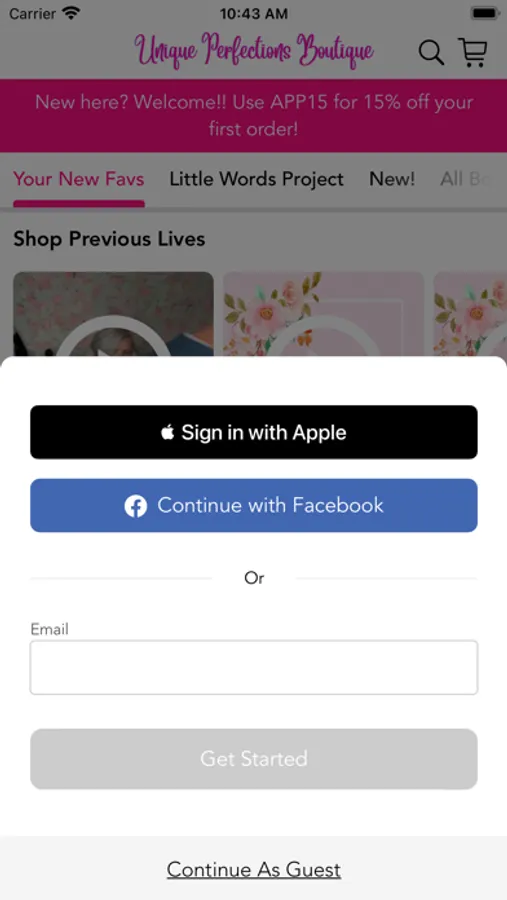Image resolution: width=507 pixels, height=900 pixels.
Task: Click the Get Started button
Action: (254, 759)
